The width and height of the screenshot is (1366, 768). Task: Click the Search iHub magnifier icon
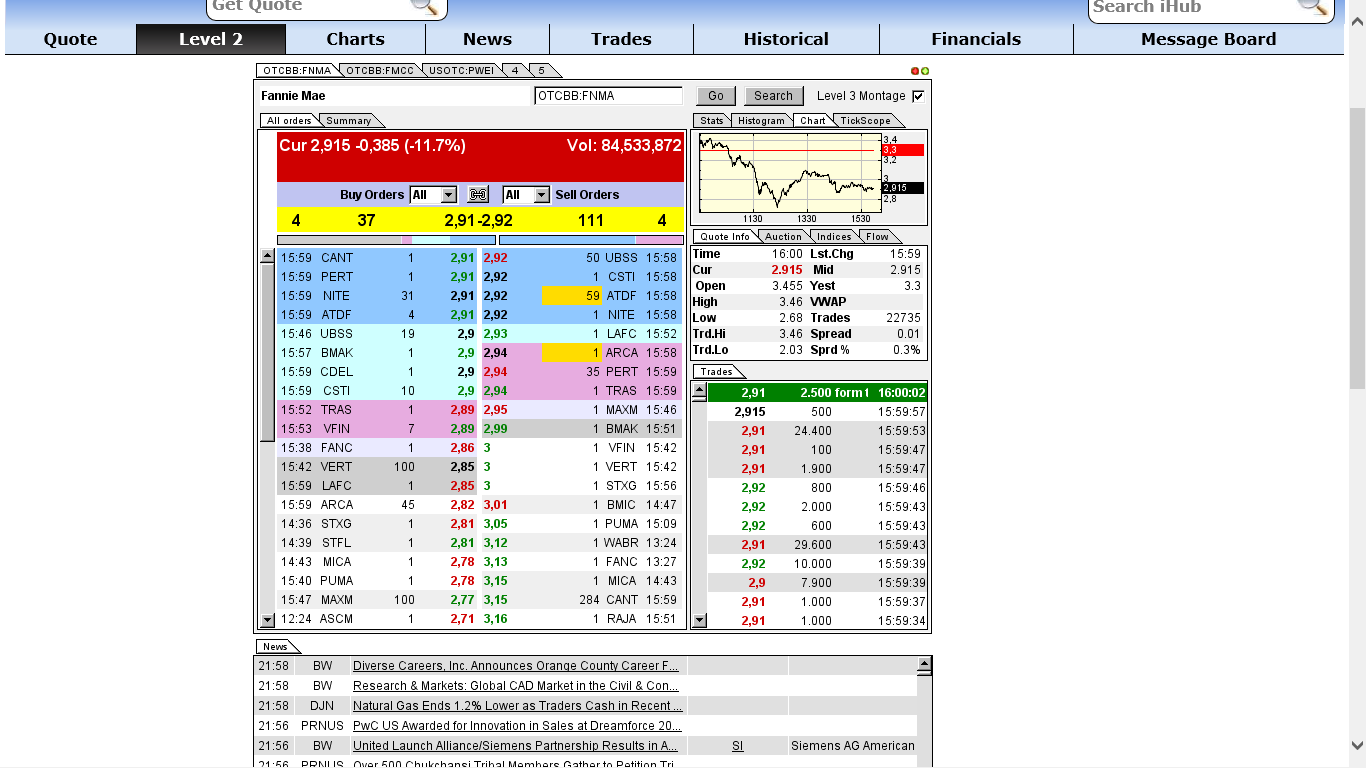point(1312,6)
